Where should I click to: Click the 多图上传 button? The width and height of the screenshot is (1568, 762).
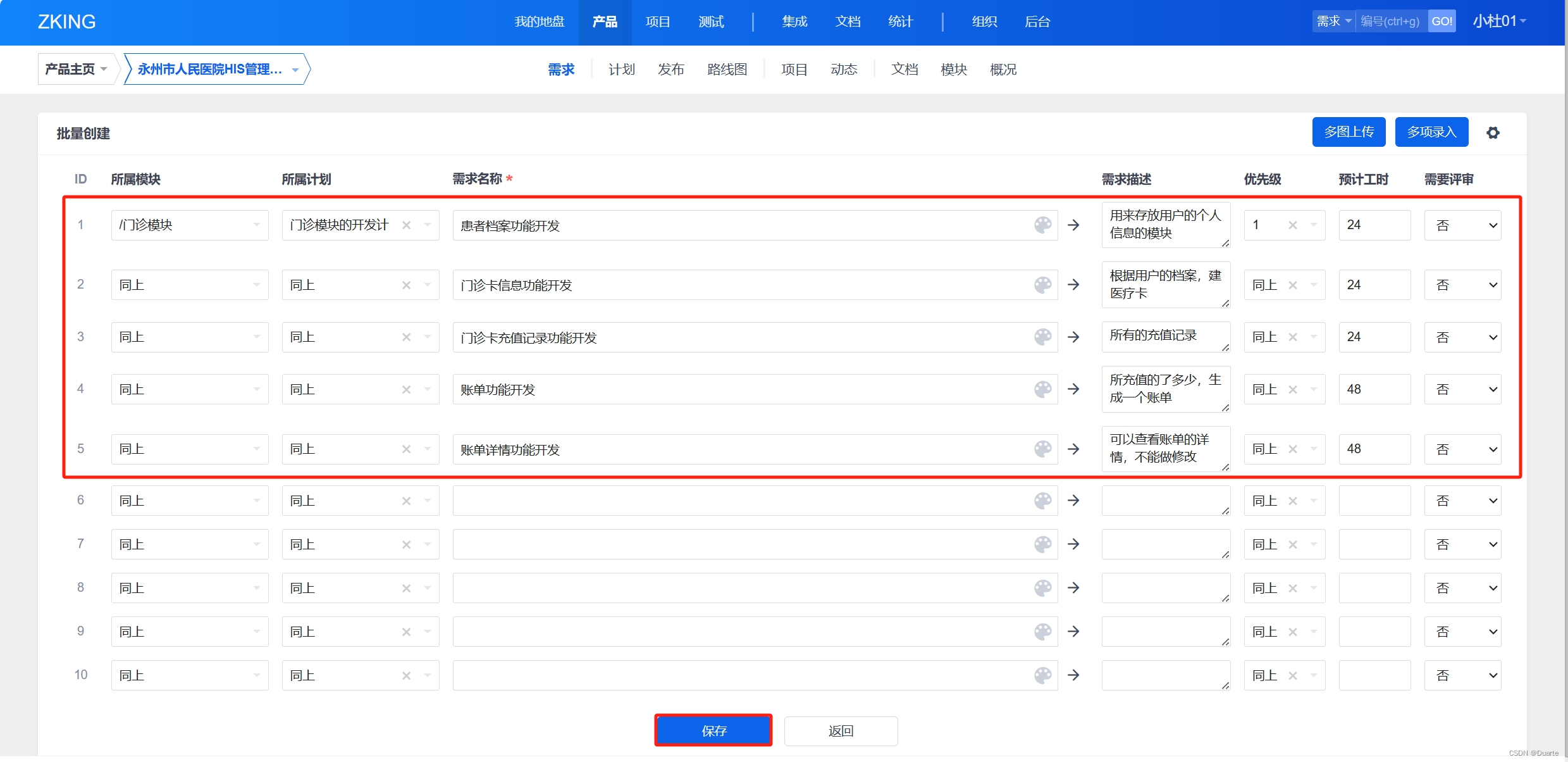(1349, 132)
